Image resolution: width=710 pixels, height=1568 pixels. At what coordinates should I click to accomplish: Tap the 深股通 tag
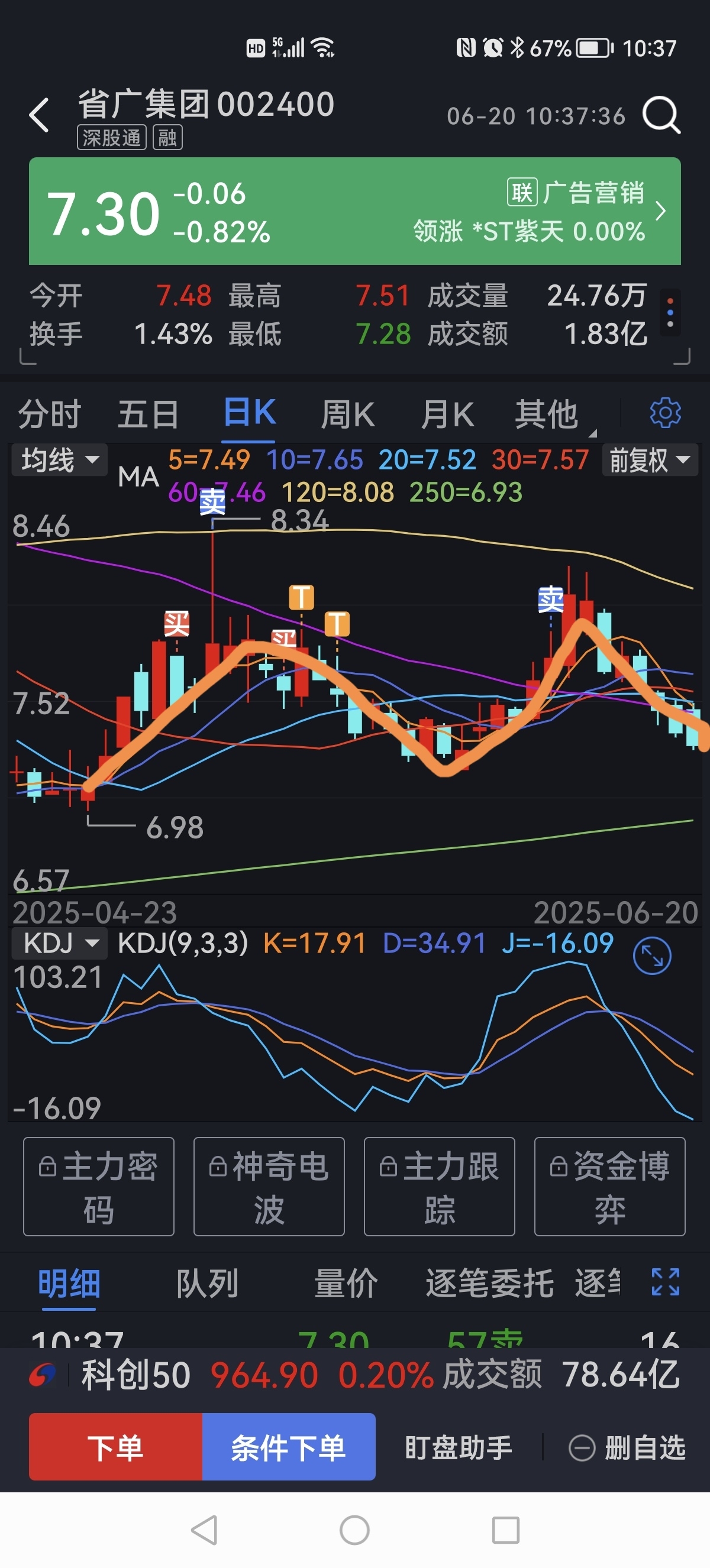pos(112,138)
